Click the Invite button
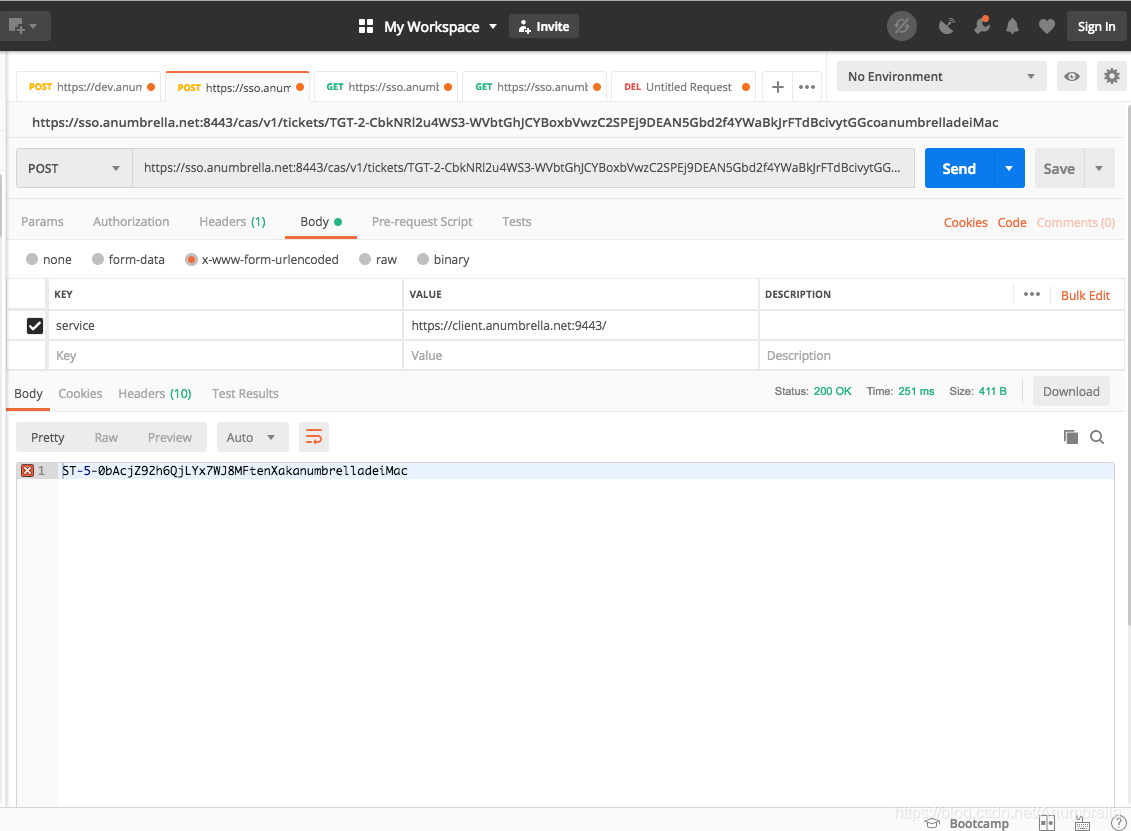Screen dimensions: 1131x831 coord(544,27)
